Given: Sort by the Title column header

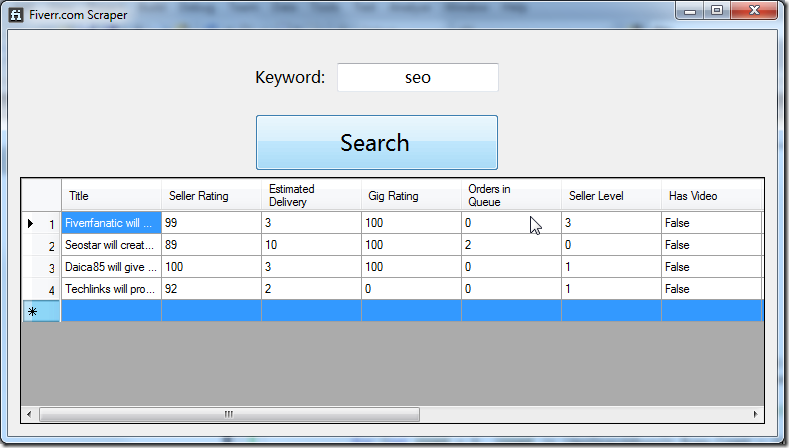Looking at the screenshot, I should tap(111, 196).
